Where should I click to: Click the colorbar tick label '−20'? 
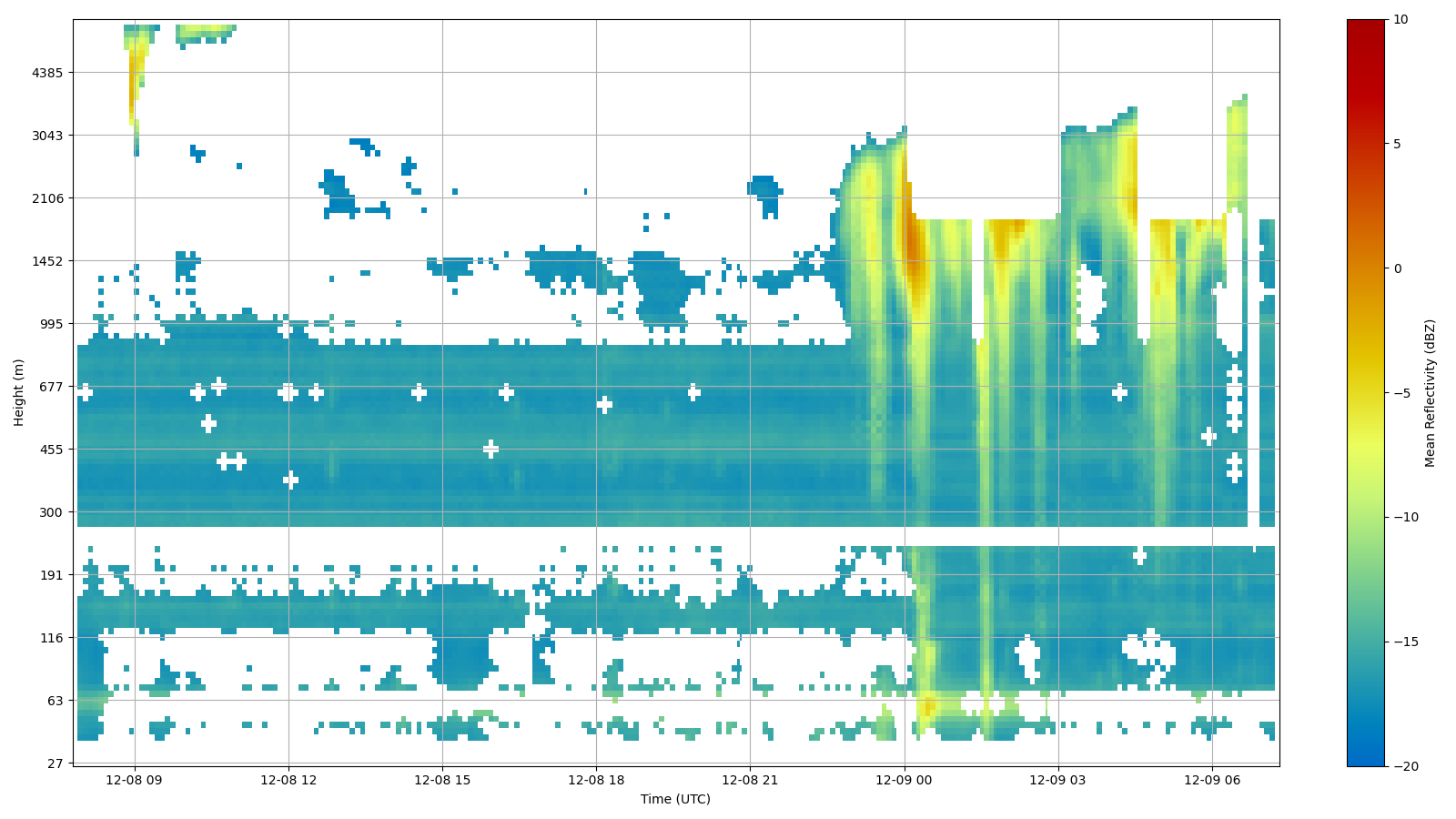click(1405, 766)
